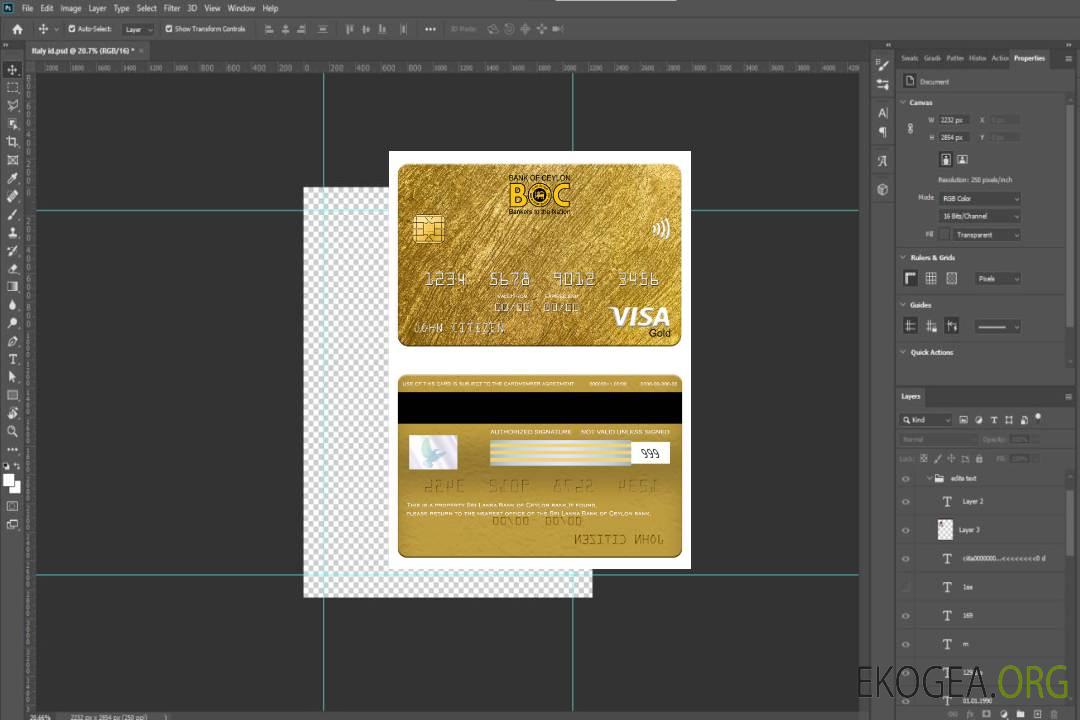Open the Image menu

tap(71, 8)
